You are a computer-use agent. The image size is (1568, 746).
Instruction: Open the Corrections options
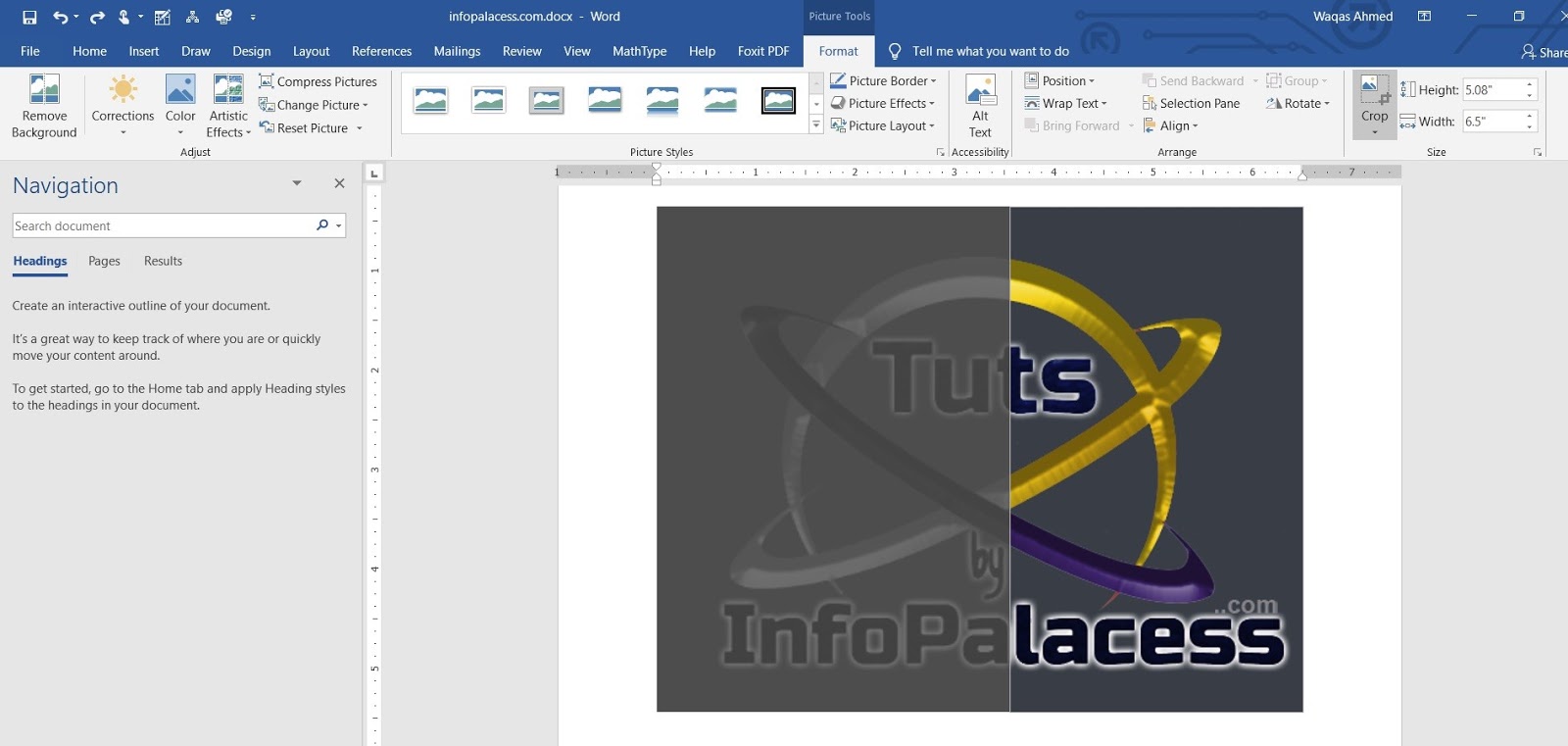tap(122, 106)
